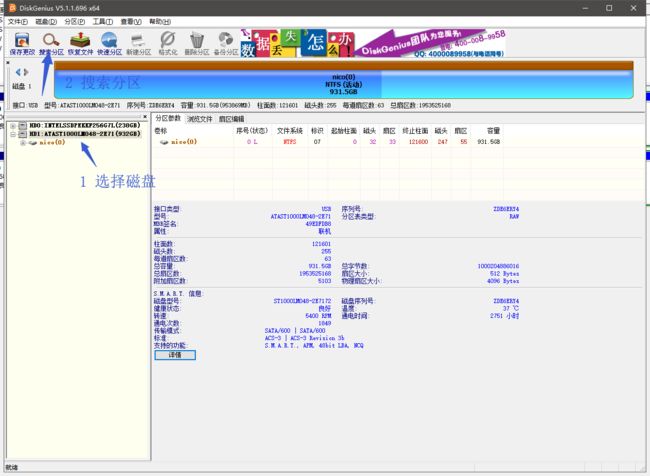Expand the nico(0) partition tree node
The height and width of the screenshot is (476, 650).
(23, 143)
